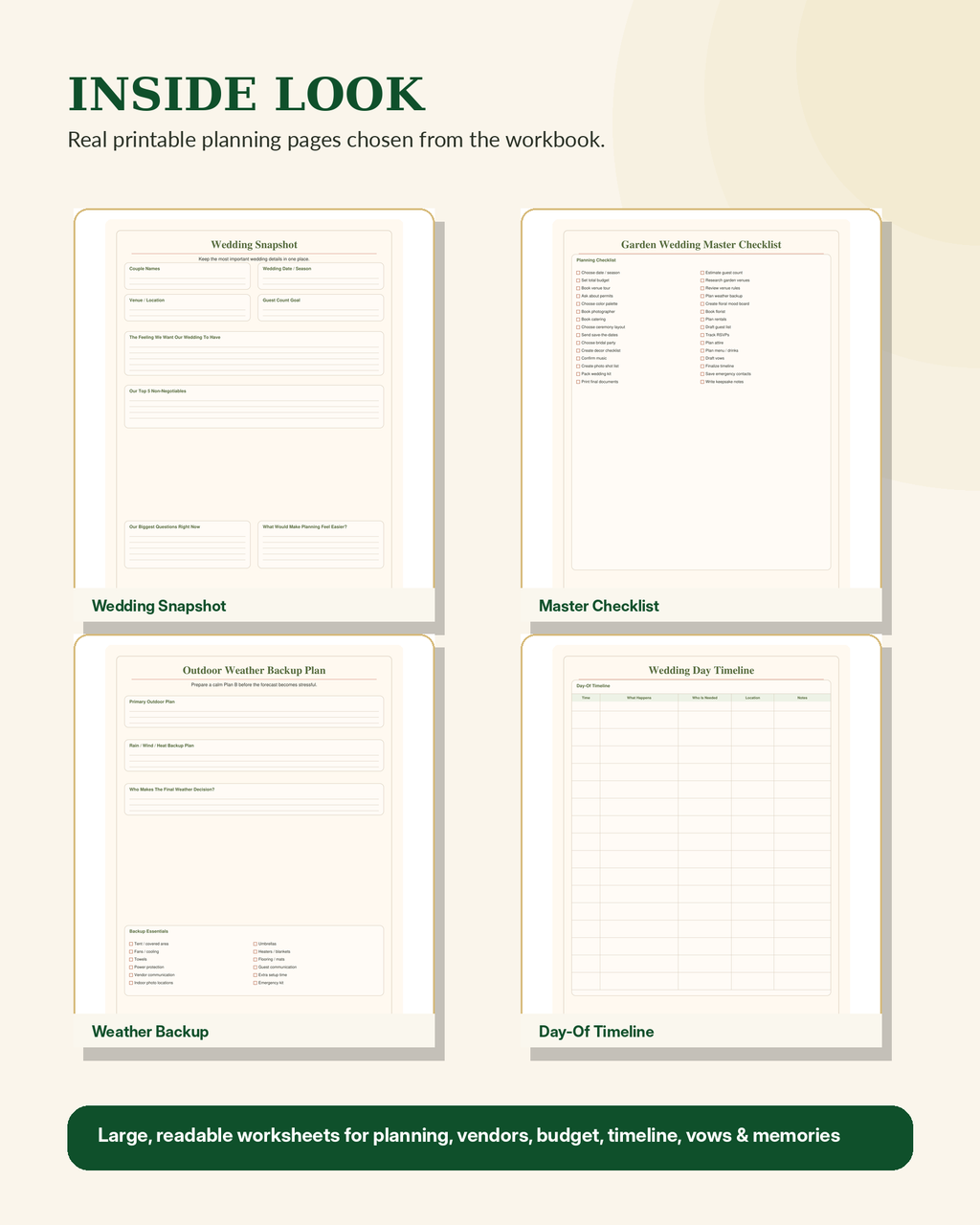Click 'Our Top 5 Non-Negotiables' box
This screenshot has width=980, height=1225.
click(x=255, y=407)
